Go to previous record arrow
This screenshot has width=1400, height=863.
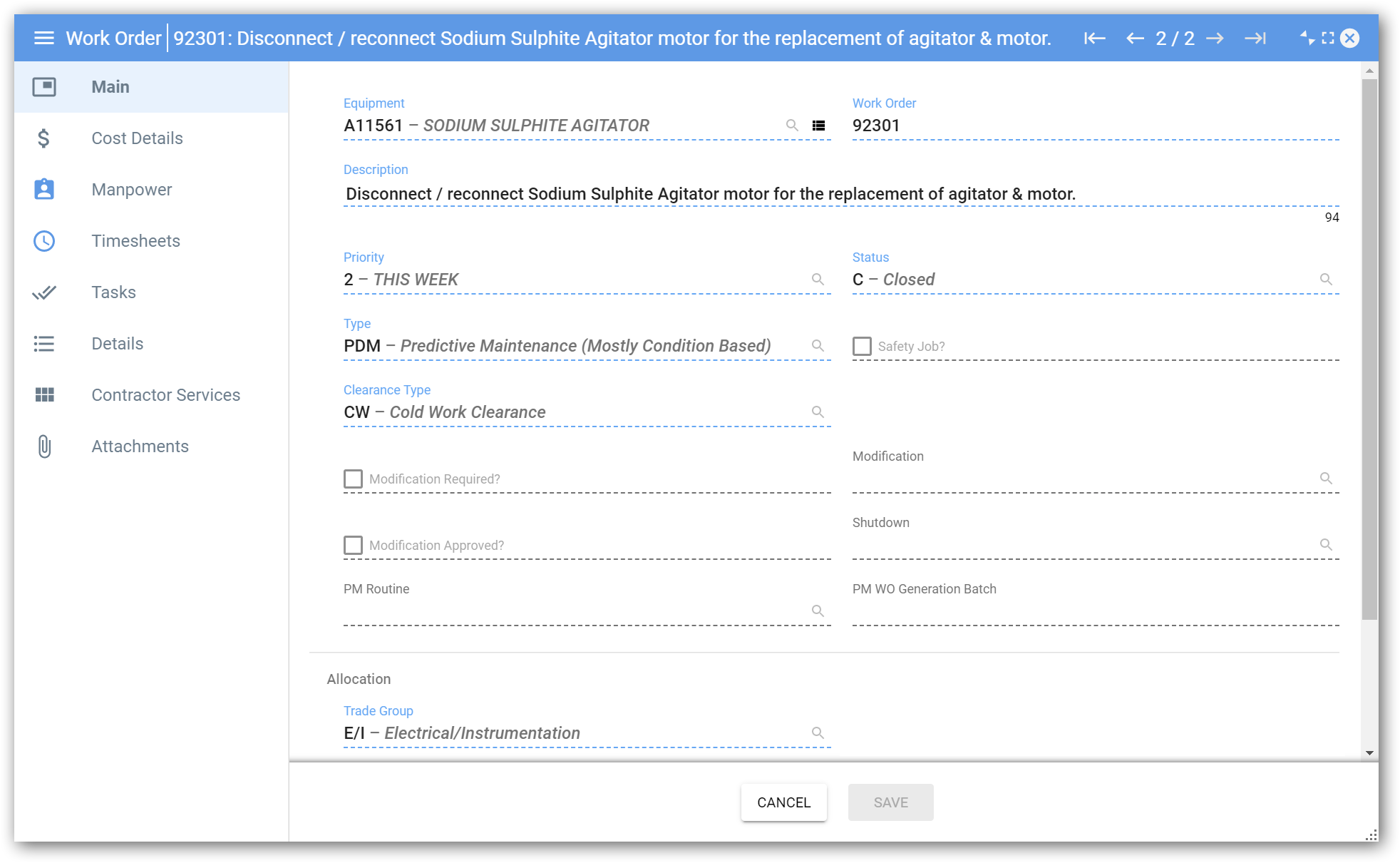pyautogui.click(x=1135, y=38)
